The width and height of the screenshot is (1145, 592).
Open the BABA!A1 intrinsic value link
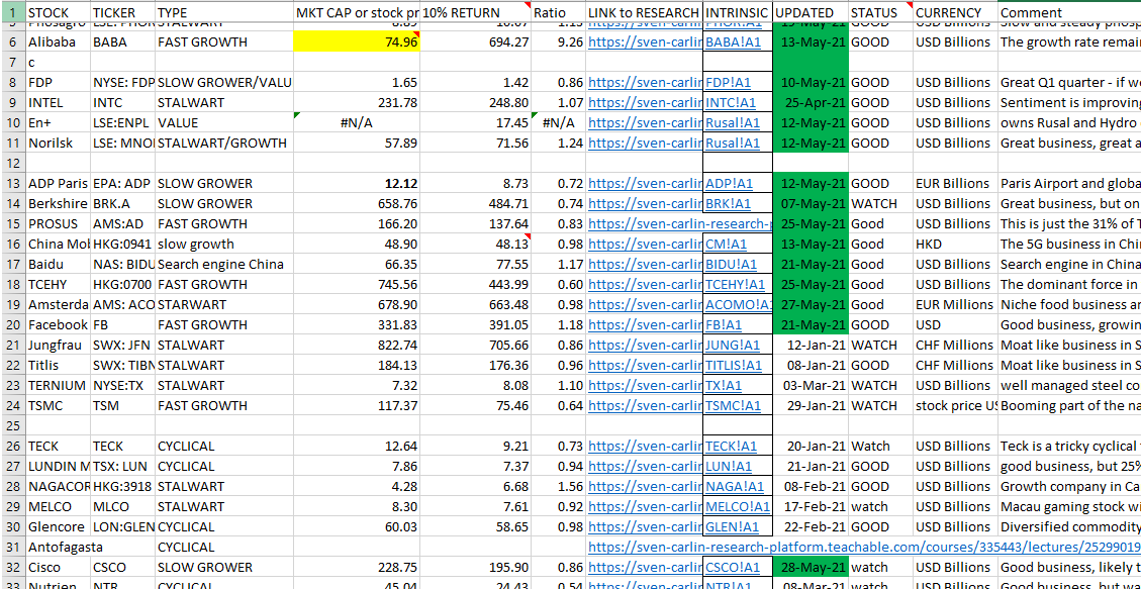click(733, 42)
